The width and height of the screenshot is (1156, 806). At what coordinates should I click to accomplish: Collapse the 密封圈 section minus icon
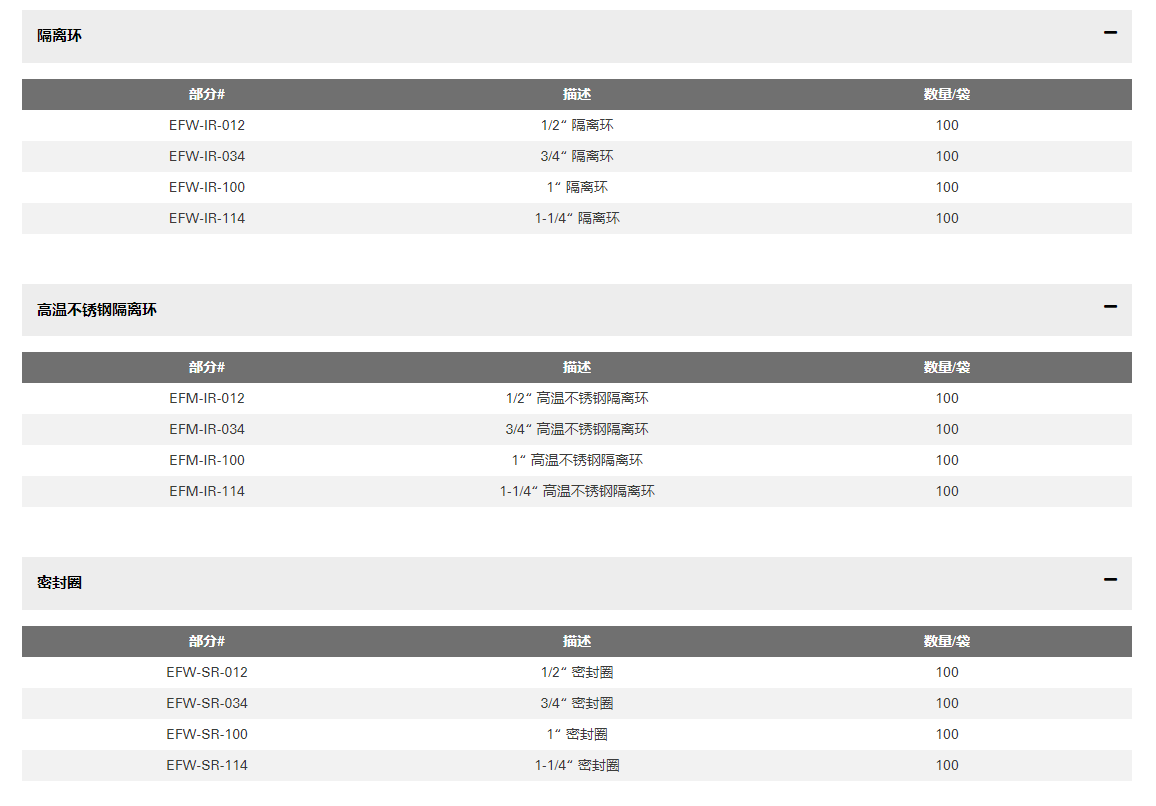pos(1109,580)
